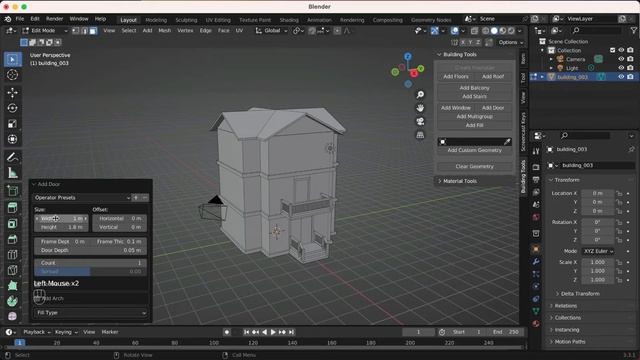The width and height of the screenshot is (640, 360).
Task: Open the Fill Type dropdown
Action: [x=91, y=313]
